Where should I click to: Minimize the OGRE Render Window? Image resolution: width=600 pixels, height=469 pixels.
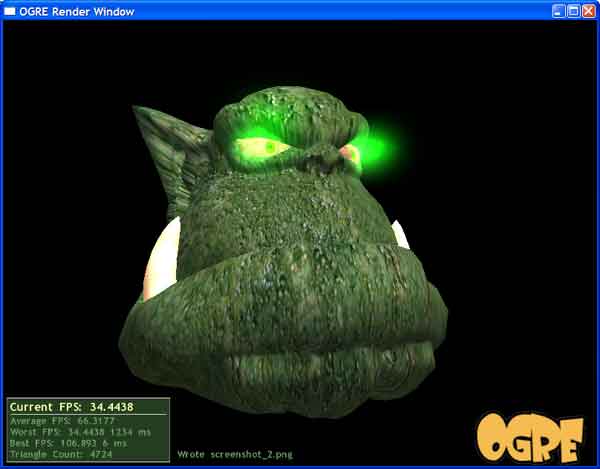558,11
